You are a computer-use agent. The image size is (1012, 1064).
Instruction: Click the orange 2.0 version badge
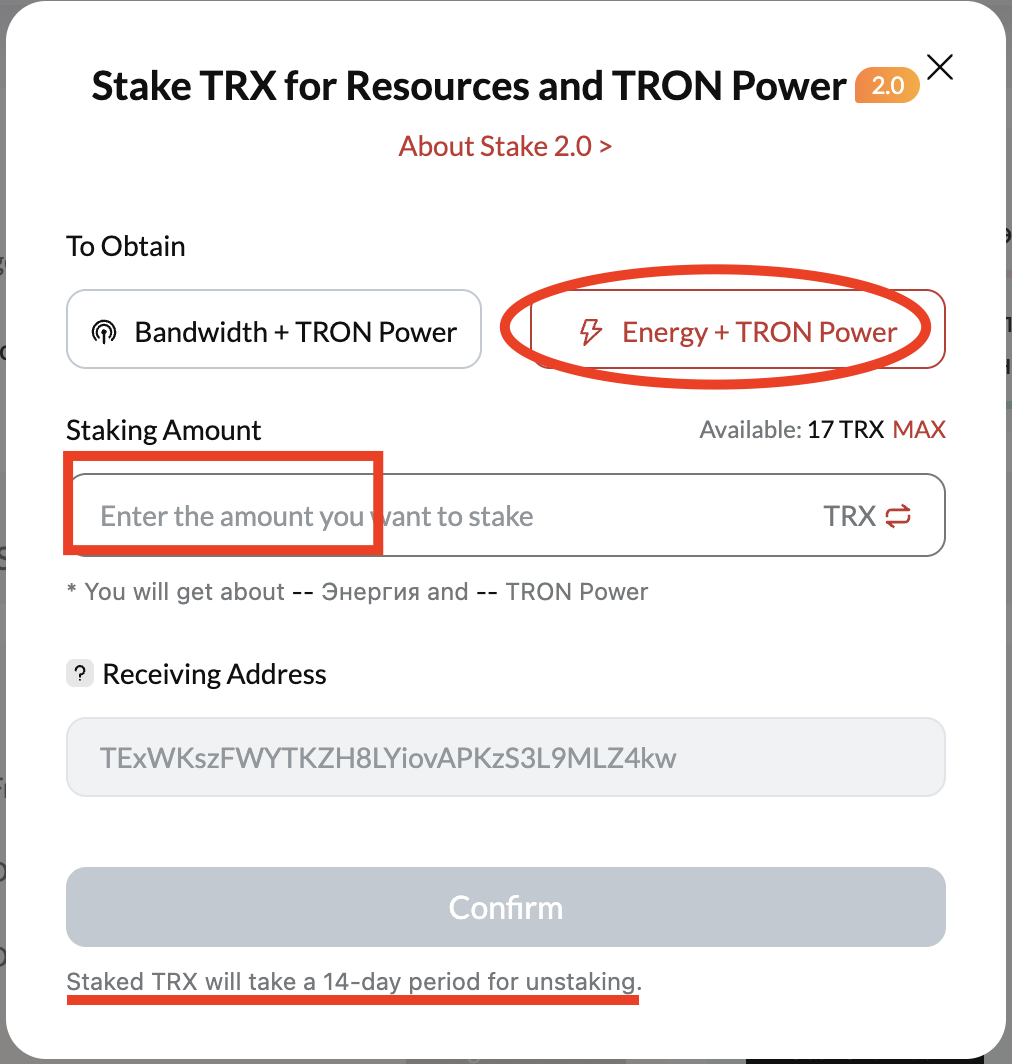(x=886, y=86)
